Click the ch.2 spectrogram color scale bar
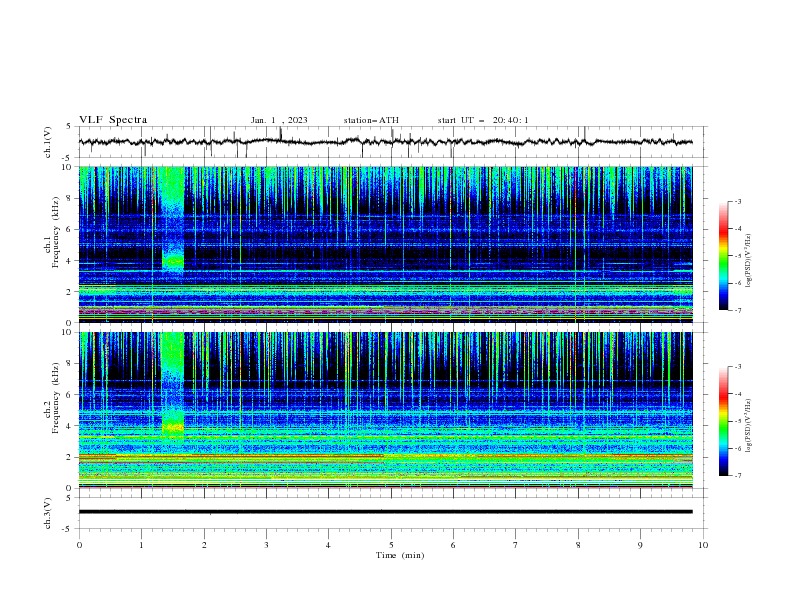 point(724,421)
